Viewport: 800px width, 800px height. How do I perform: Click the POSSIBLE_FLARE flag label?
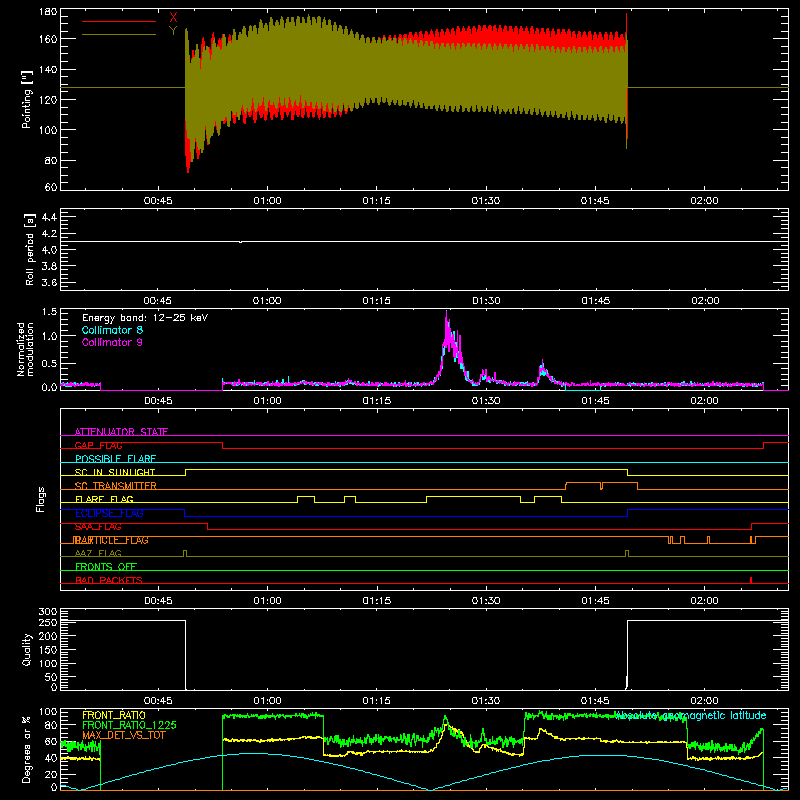(115, 458)
